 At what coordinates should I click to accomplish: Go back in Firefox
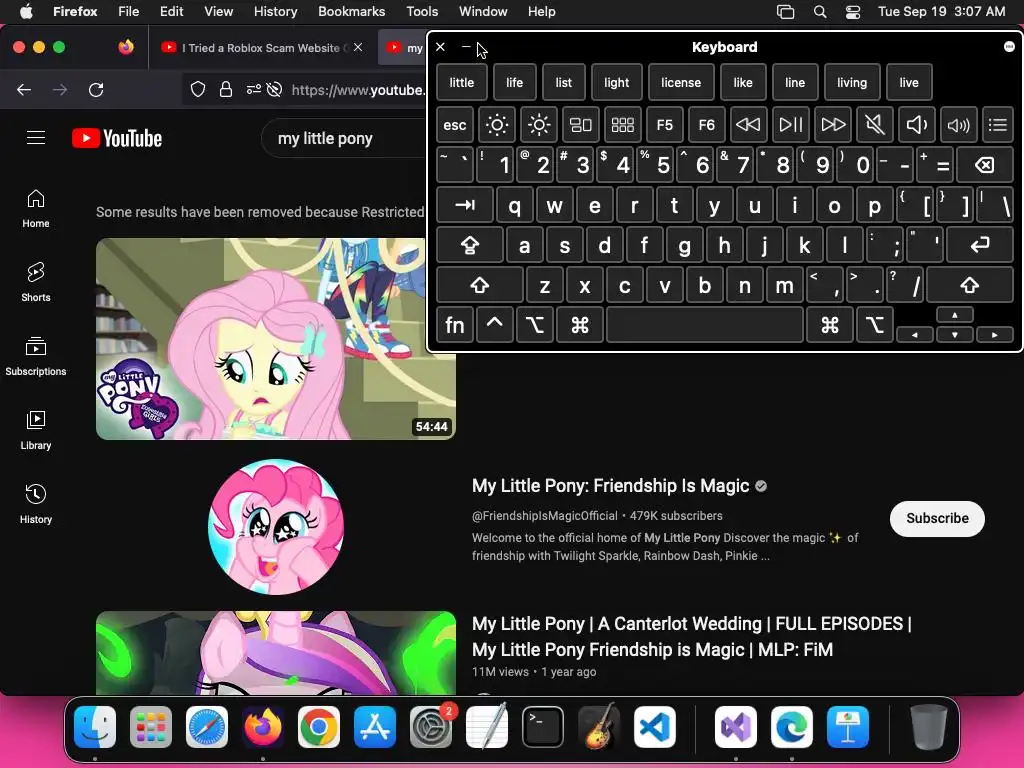pos(24,89)
